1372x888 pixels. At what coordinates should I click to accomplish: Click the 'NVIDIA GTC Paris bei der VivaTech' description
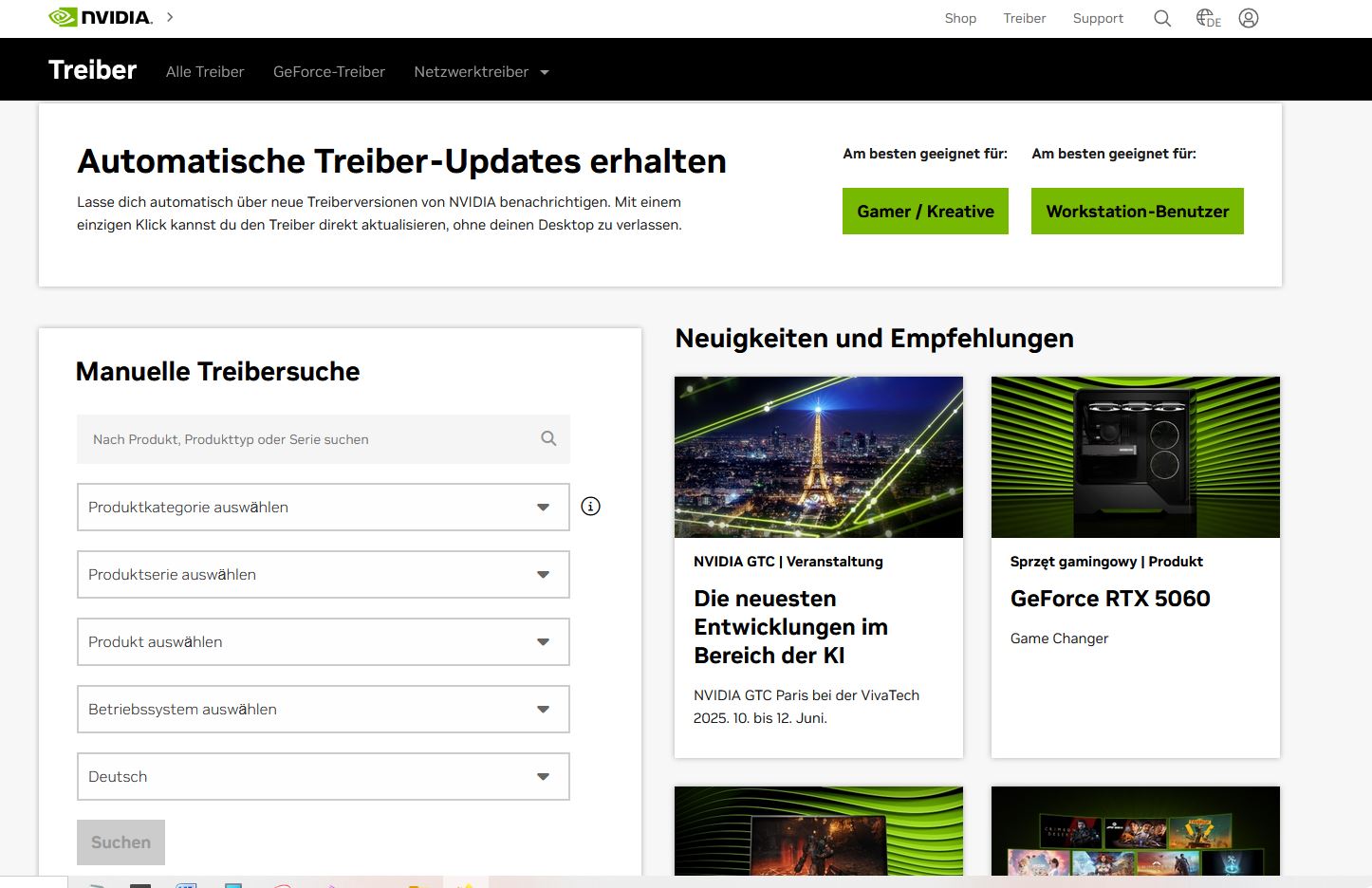807,707
